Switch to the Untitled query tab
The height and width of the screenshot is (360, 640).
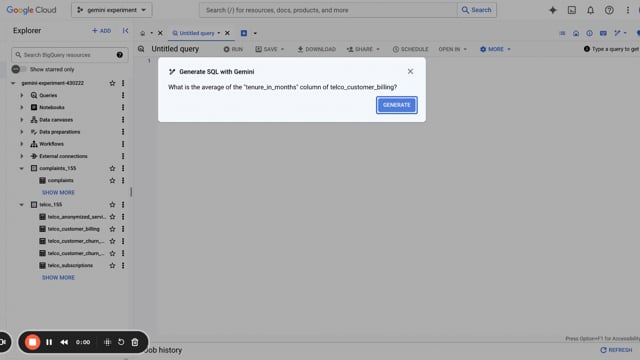tap(196, 33)
